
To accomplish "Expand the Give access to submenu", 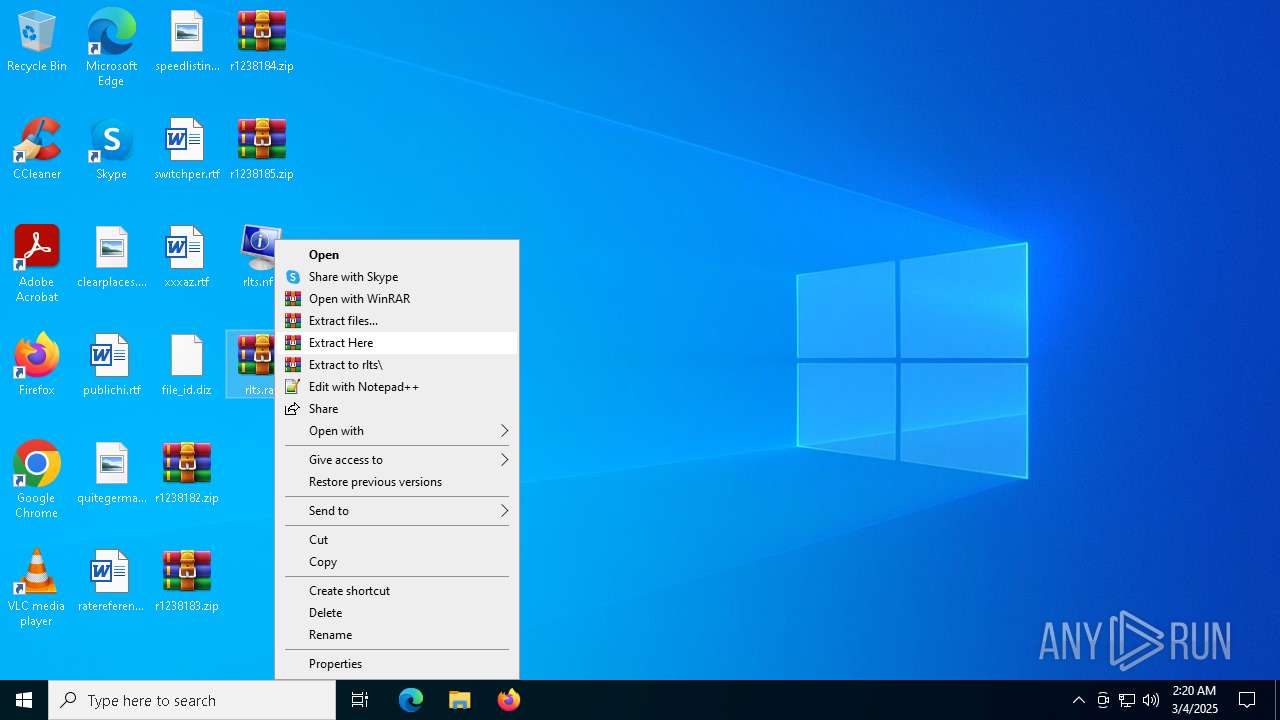I will pyautogui.click(x=397, y=460).
